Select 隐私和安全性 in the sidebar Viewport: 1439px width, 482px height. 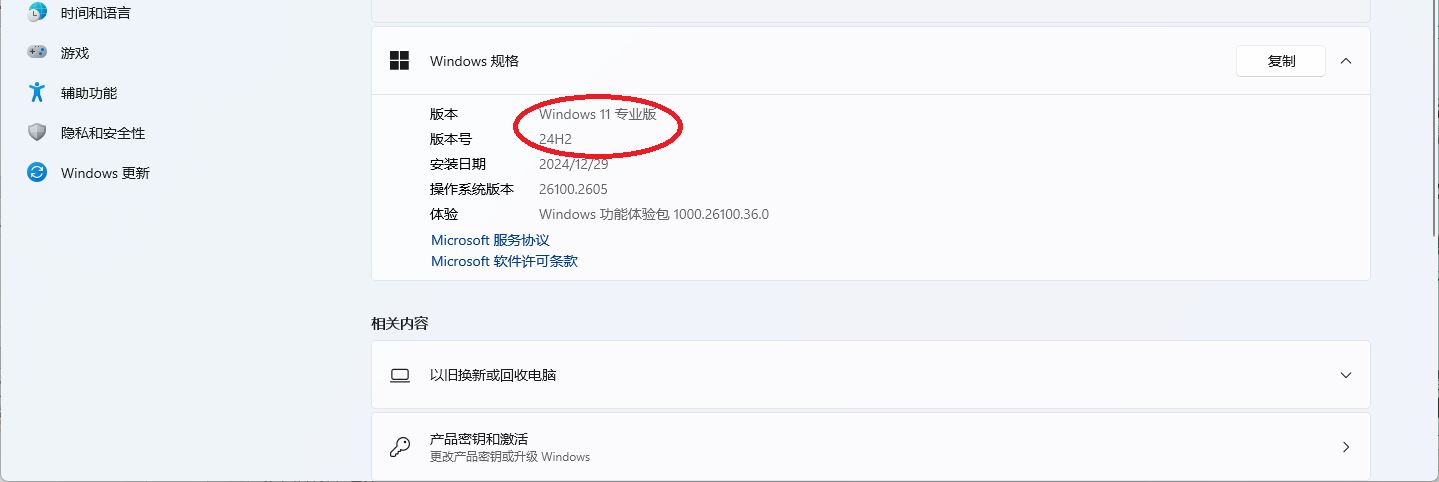pyautogui.click(x=103, y=133)
